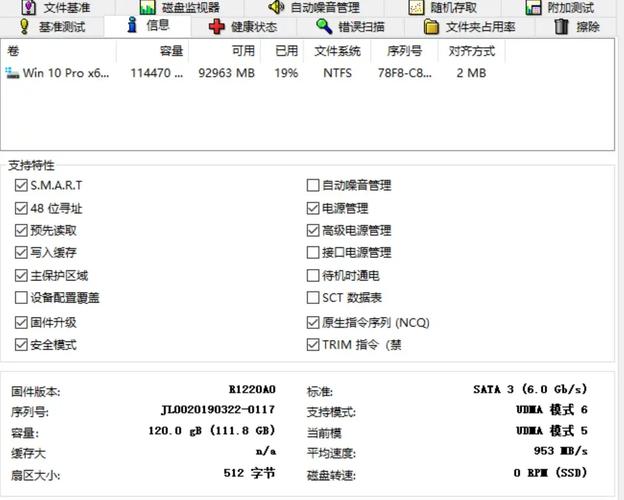Click the 953 MB/s average speed value
The image size is (624, 500).
[x=560, y=451]
